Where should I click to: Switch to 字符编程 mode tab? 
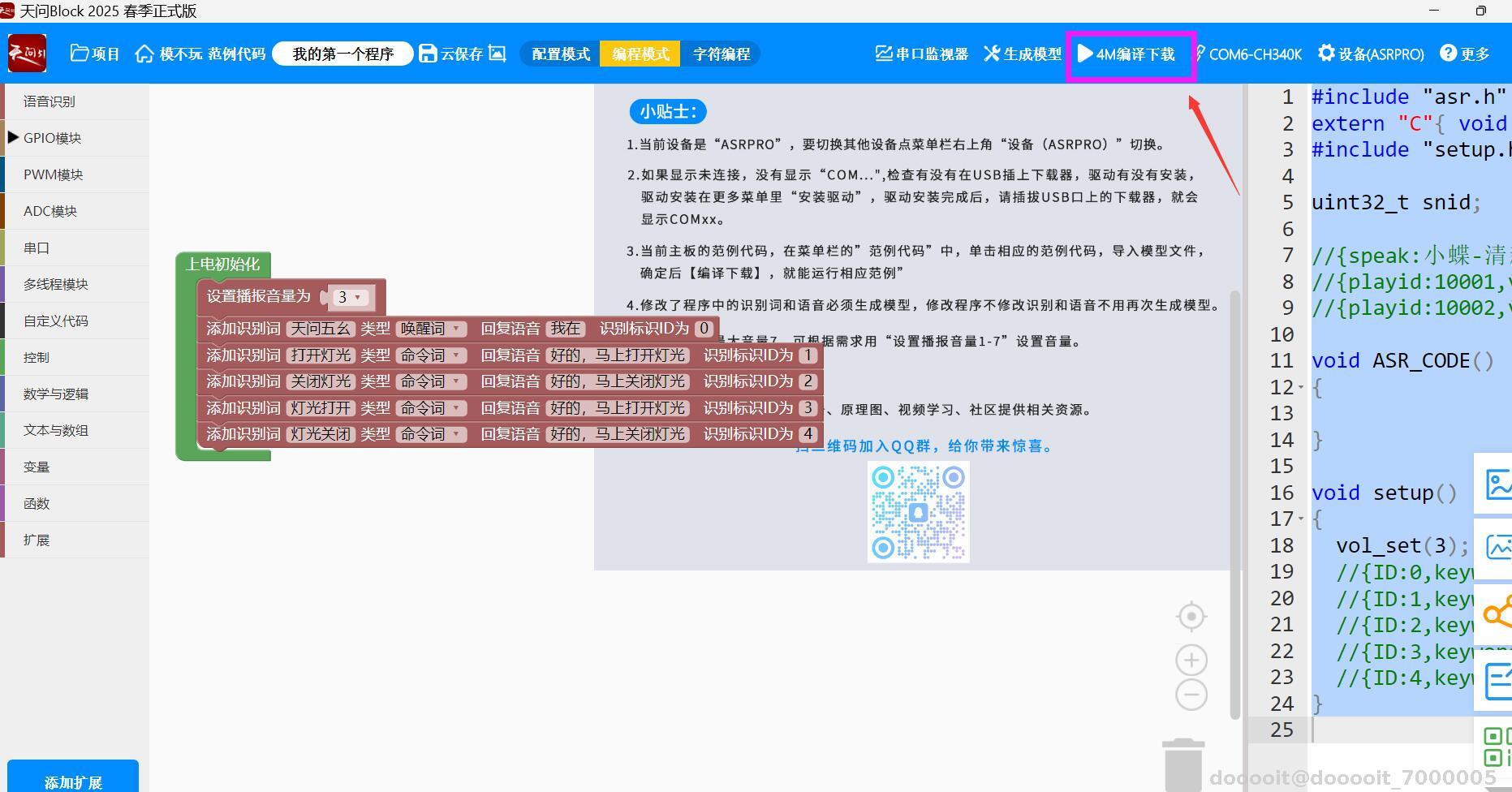[721, 54]
